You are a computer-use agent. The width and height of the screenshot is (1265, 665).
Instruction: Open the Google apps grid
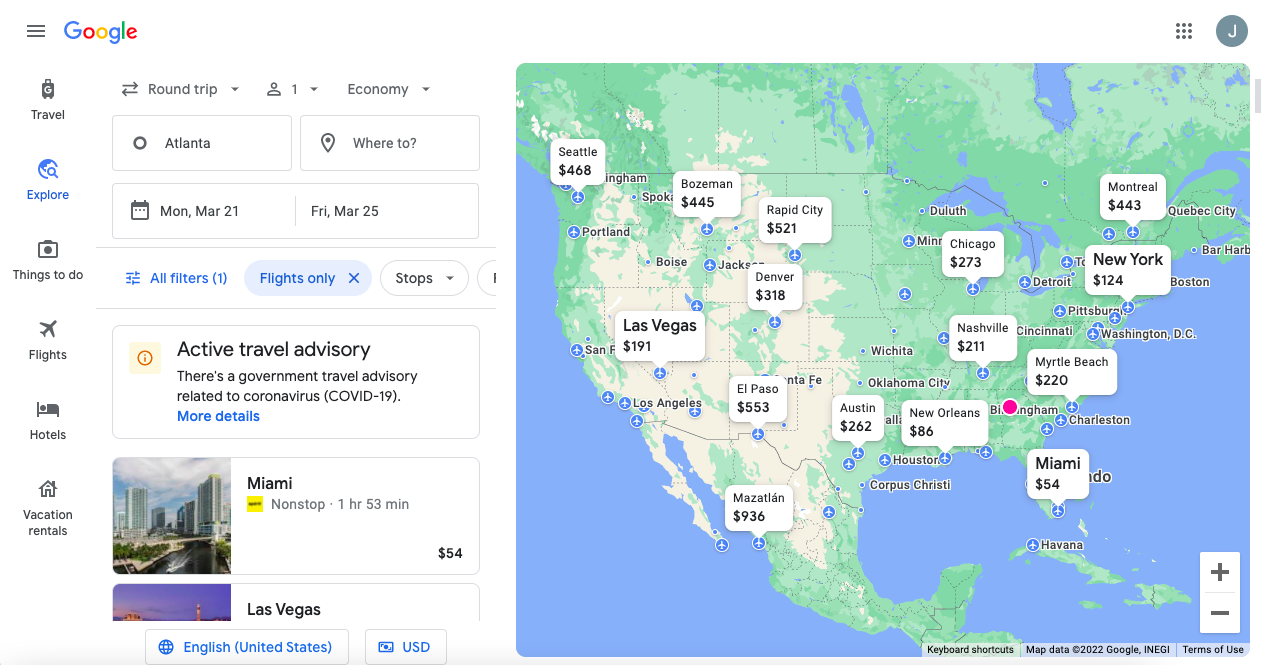(x=1184, y=31)
